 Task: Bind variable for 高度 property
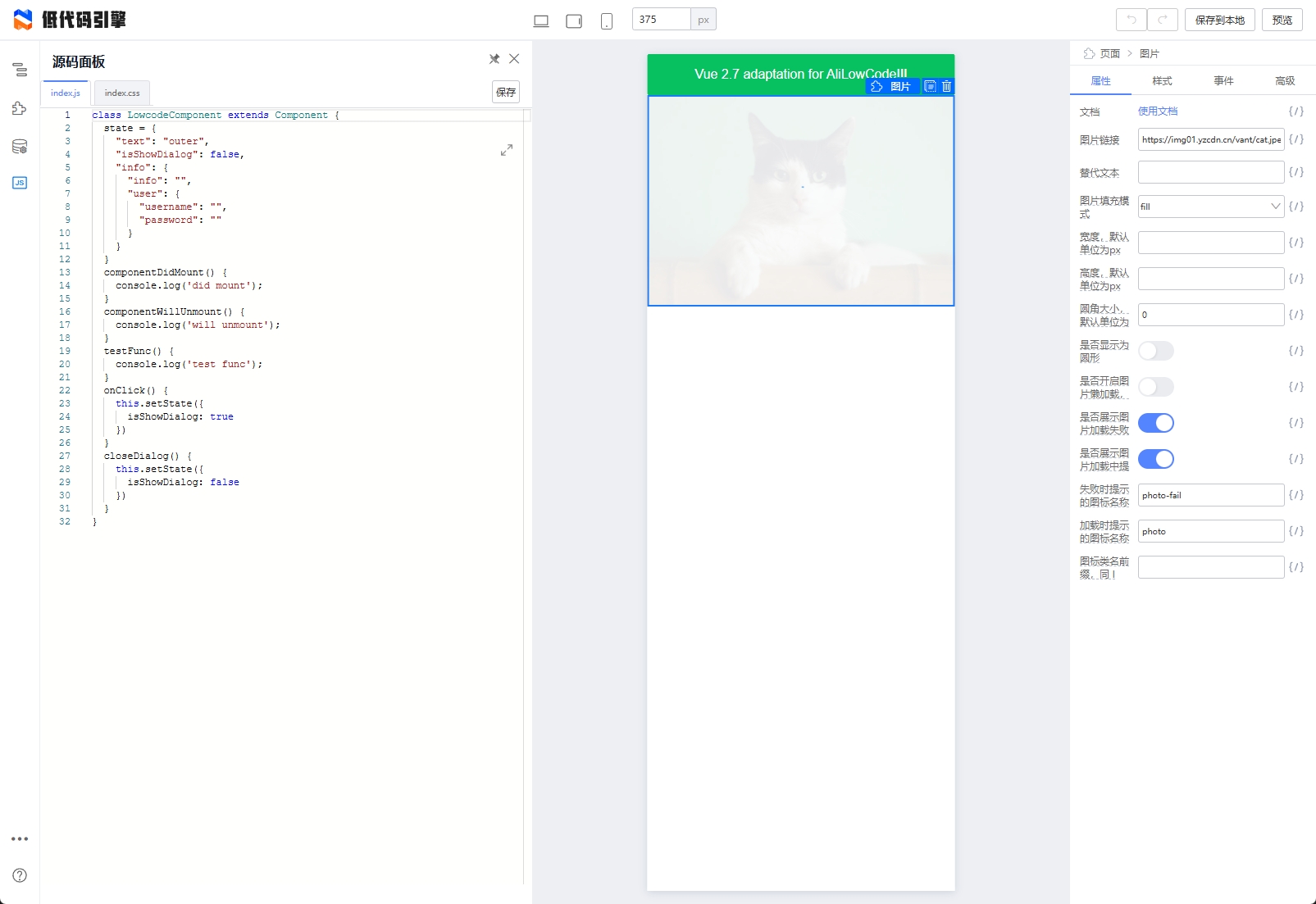pos(1296,279)
